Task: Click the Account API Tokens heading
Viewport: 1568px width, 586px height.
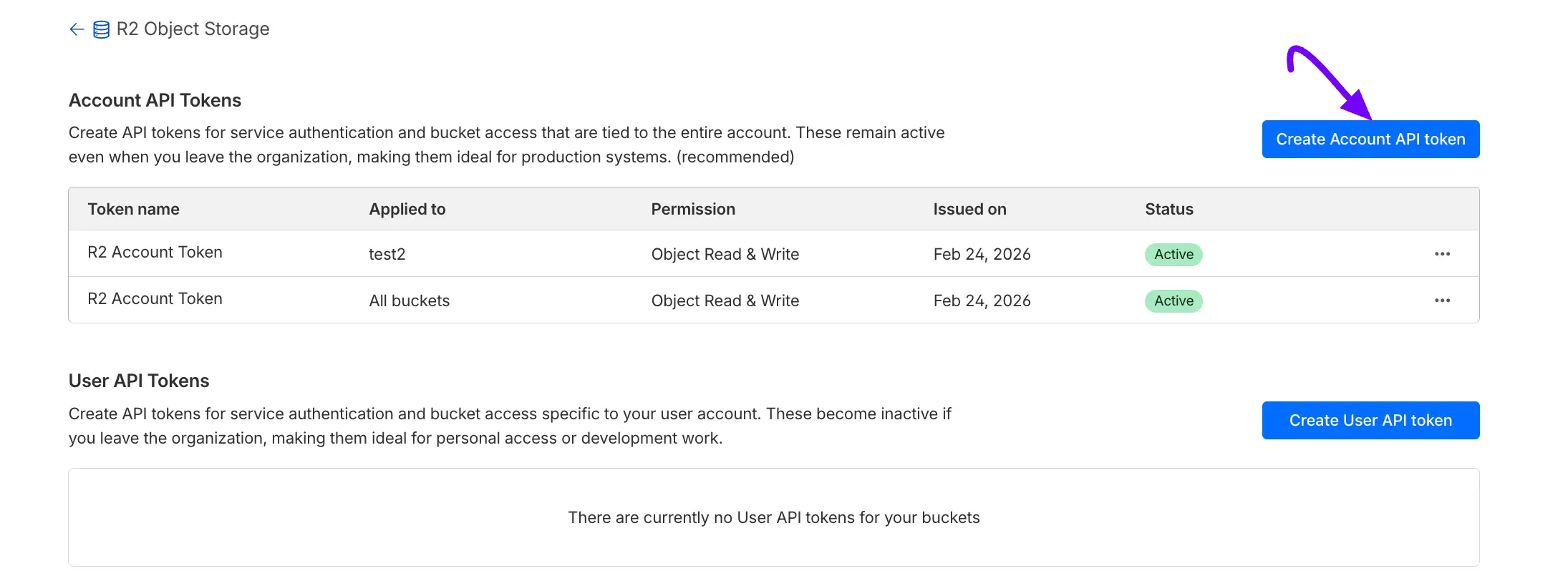Action: (155, 100)
